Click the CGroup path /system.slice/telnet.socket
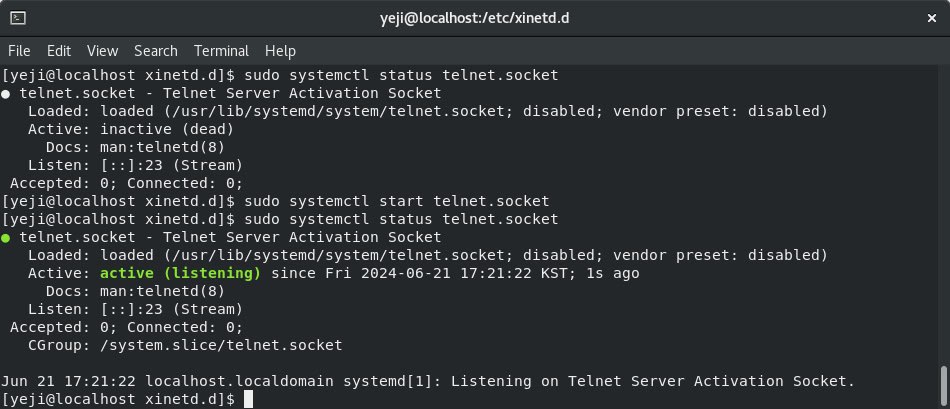This screenshot has height=409, width=950. point(221,345)
